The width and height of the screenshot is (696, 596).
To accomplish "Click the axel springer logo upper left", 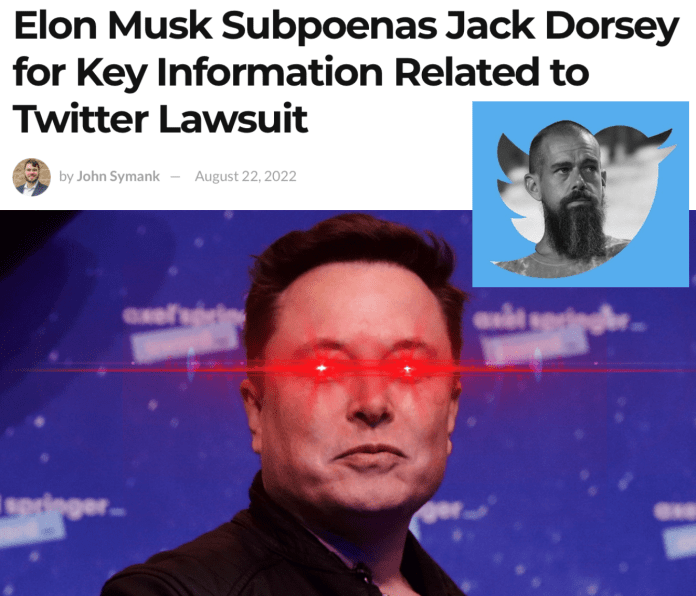I will coord(183,316).
